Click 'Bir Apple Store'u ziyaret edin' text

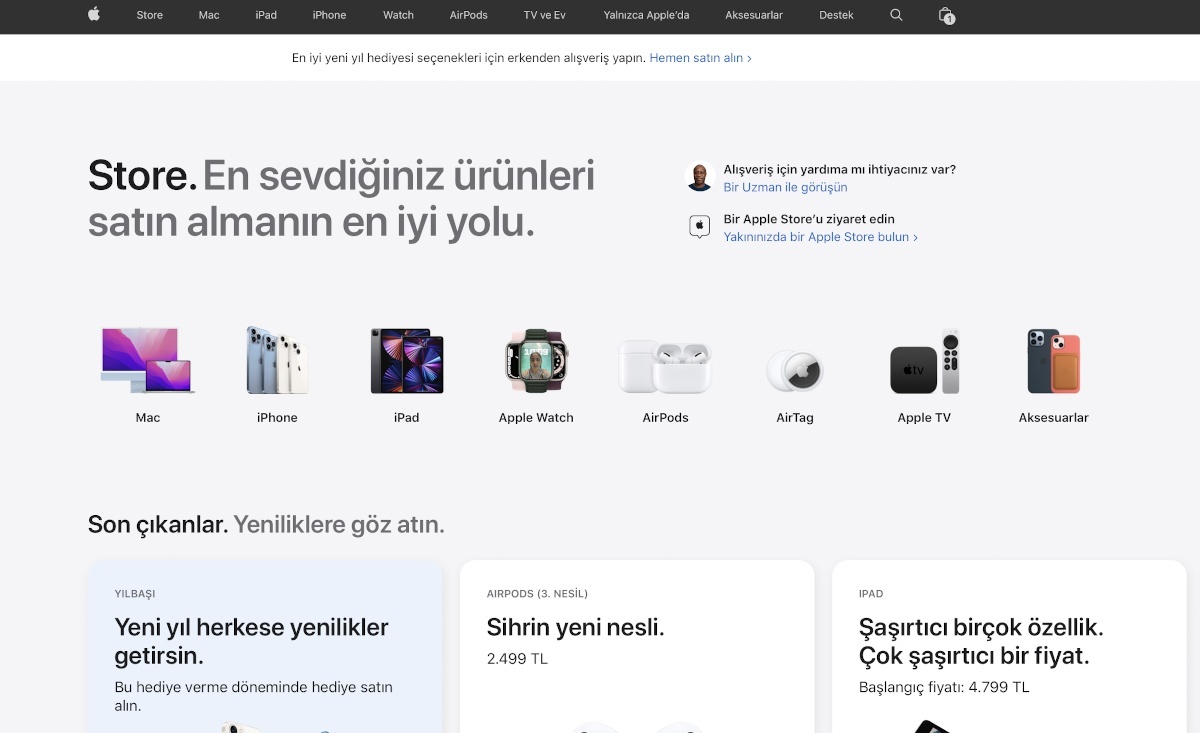coord(809,219)
